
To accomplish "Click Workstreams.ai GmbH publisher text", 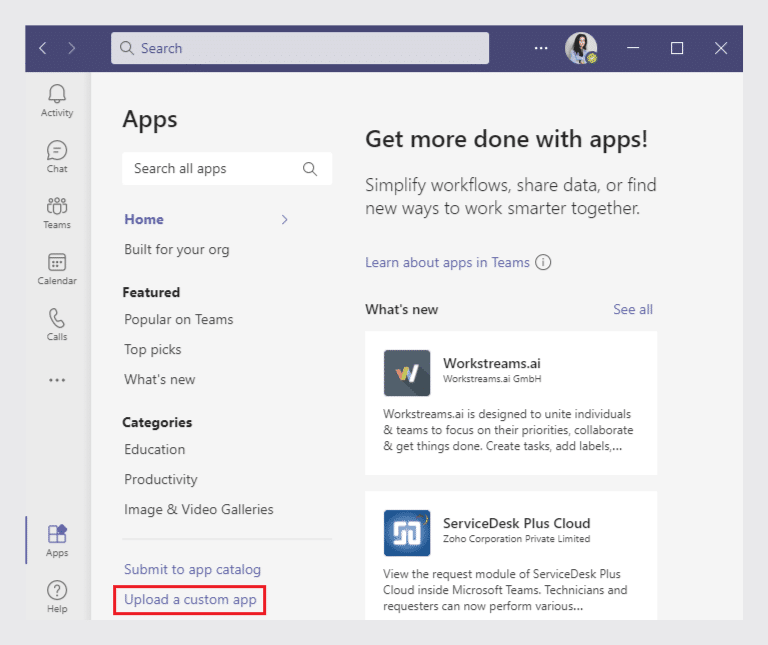I will (x=492, y=379).
